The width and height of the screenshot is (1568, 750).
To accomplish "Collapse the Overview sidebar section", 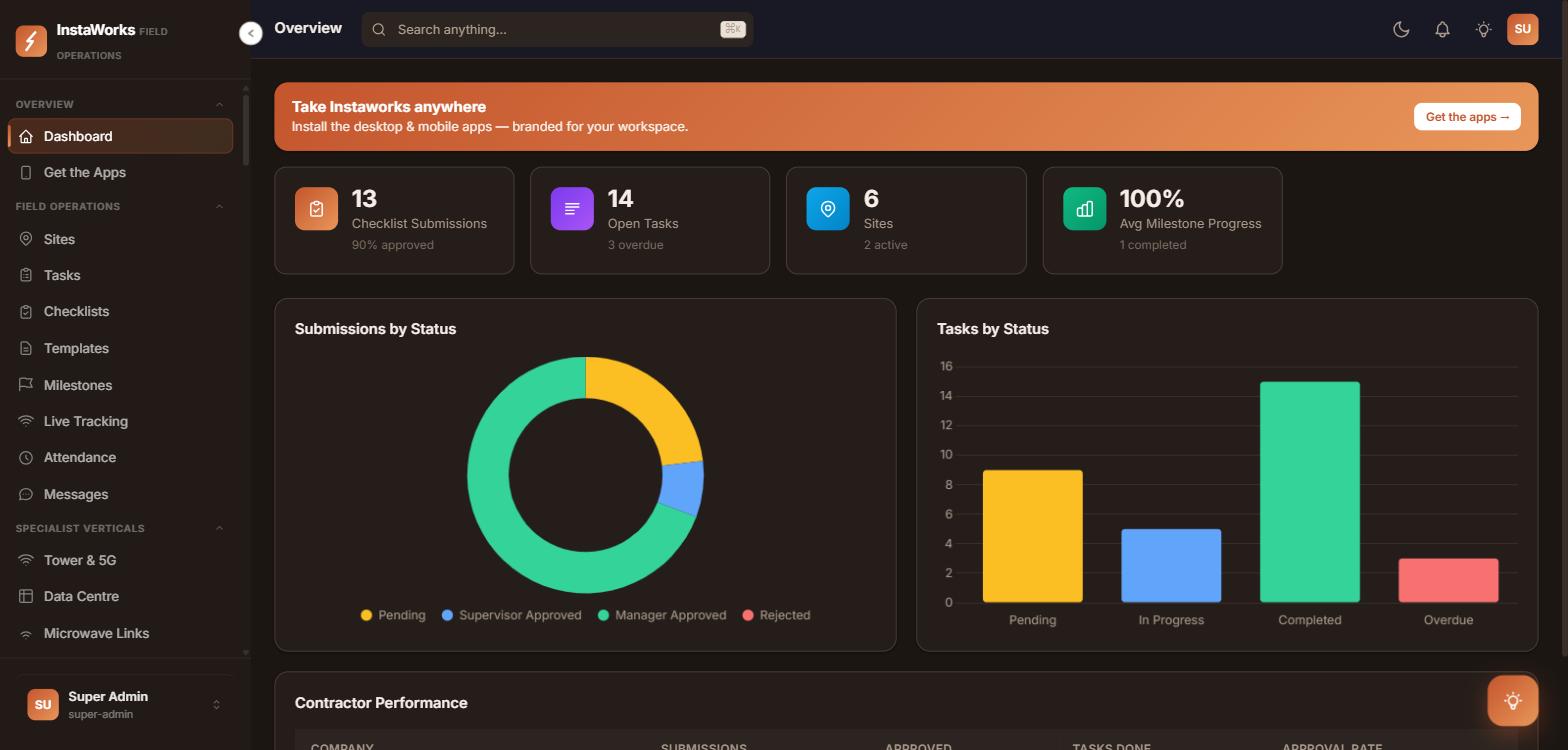I will pos(219,104).
